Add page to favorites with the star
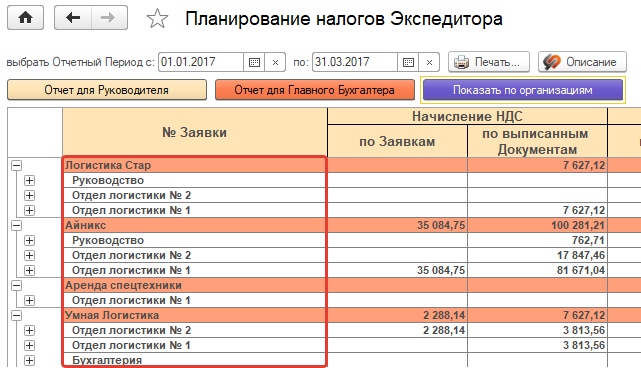The width and height of the screenshot is (641, 368). (x=157, y=19)
